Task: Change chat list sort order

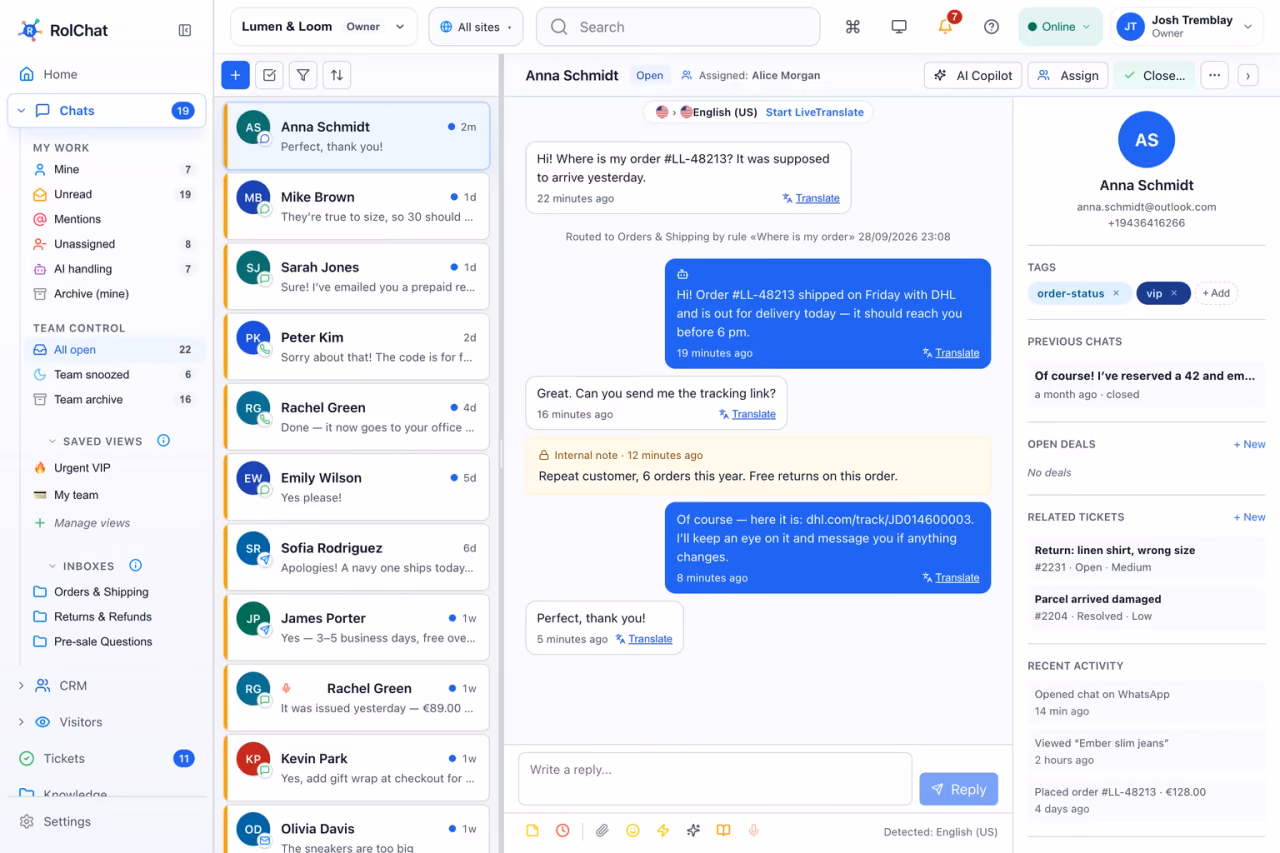Action: tap(337, 75)
